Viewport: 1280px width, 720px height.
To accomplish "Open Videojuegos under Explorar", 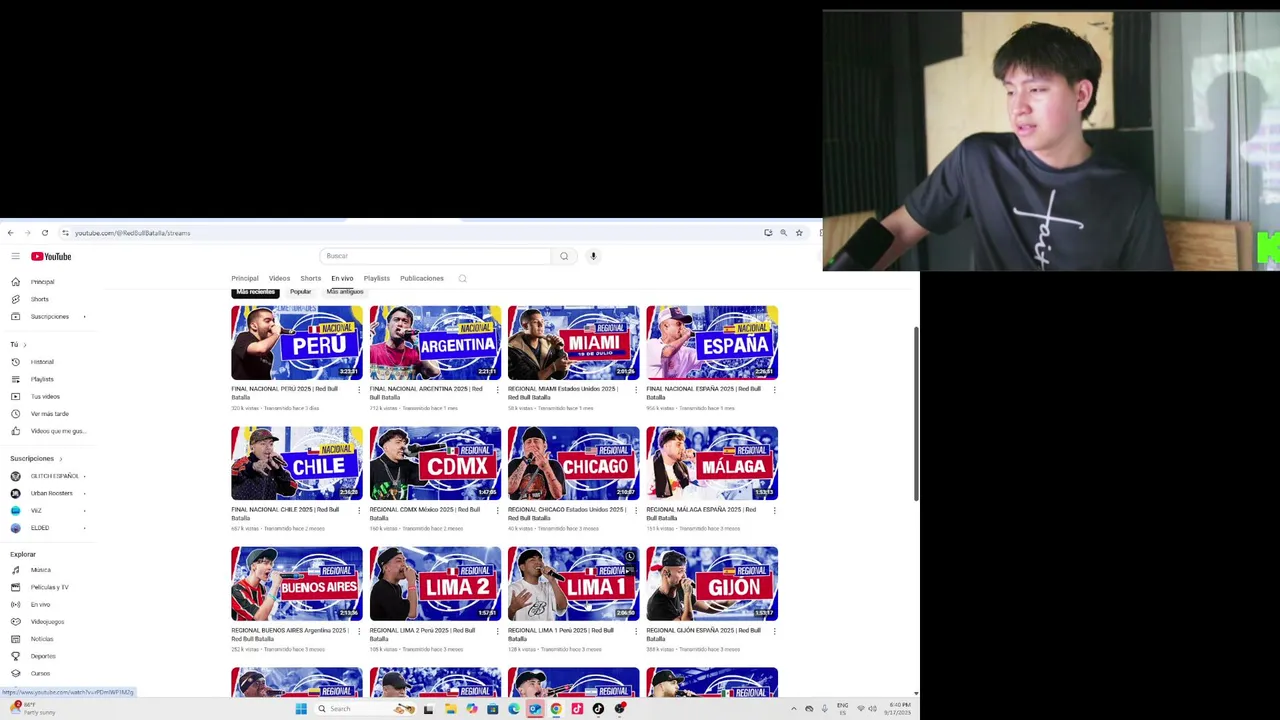I will point(48,622).
